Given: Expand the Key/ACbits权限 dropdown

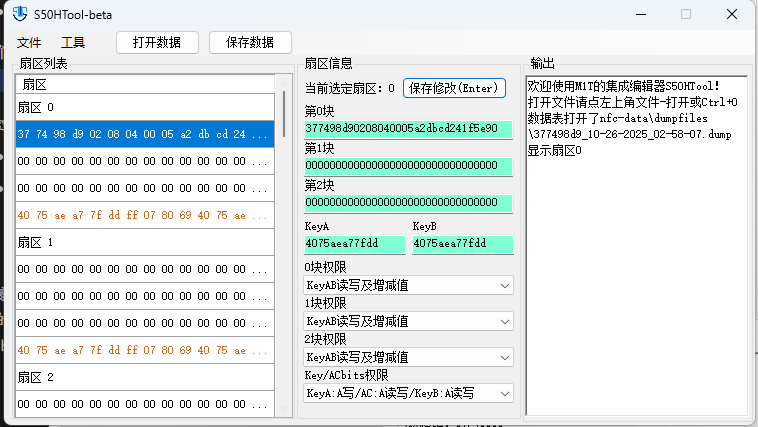Looking at the screenshot, I should pos(408,394).
